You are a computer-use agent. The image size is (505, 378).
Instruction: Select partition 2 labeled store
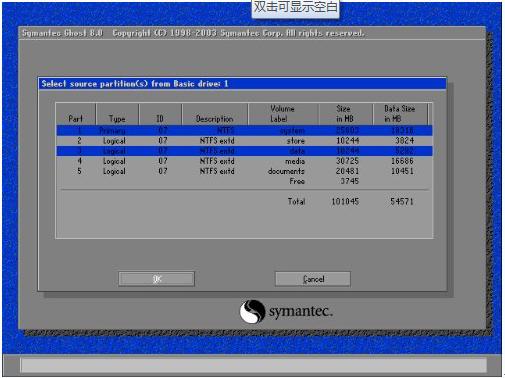coord(244,141)
